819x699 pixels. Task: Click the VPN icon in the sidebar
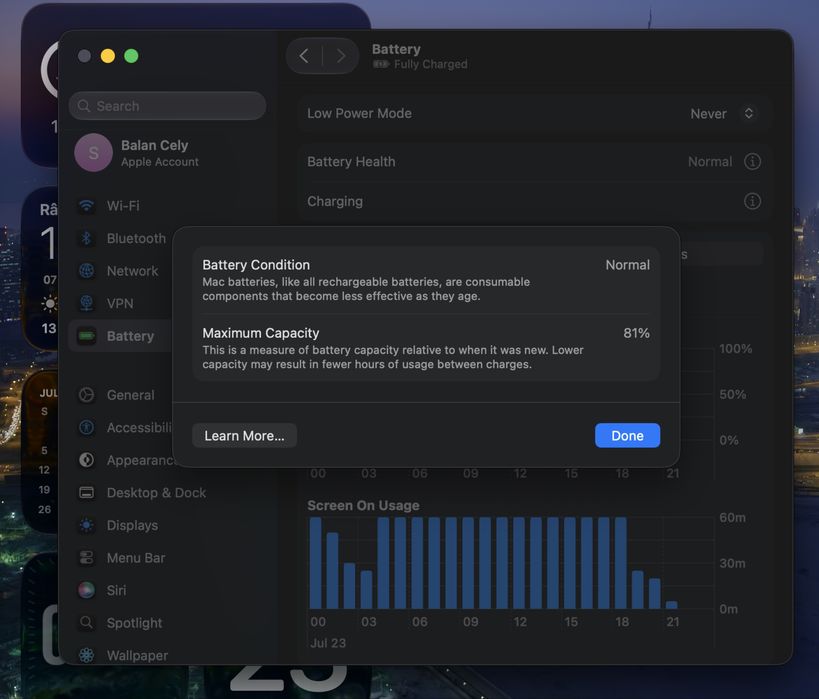coord(86,303)
